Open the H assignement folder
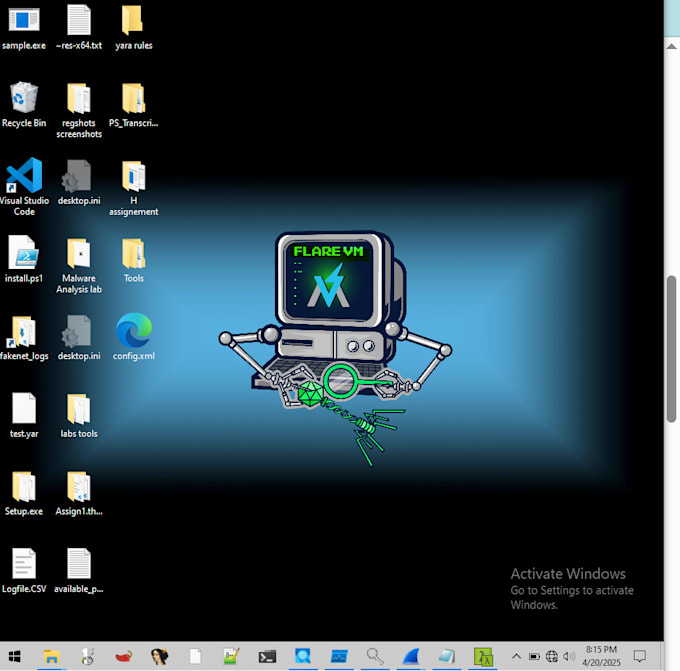 pyautogui.click(x=134, y=188)
